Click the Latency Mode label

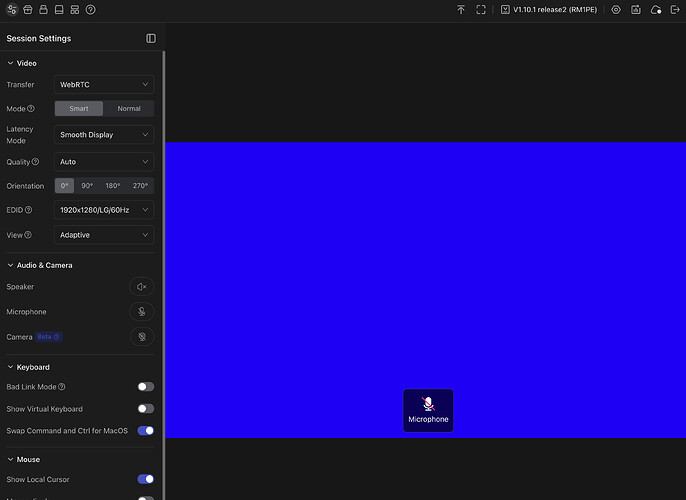click(x=20, y=135)
